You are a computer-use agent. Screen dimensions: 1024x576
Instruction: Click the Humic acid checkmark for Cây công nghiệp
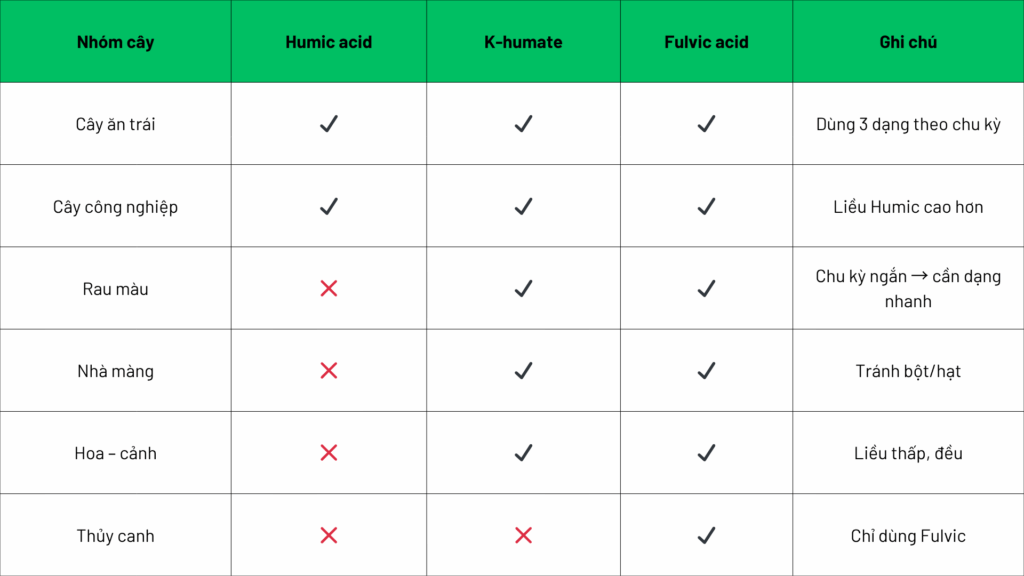328,206
